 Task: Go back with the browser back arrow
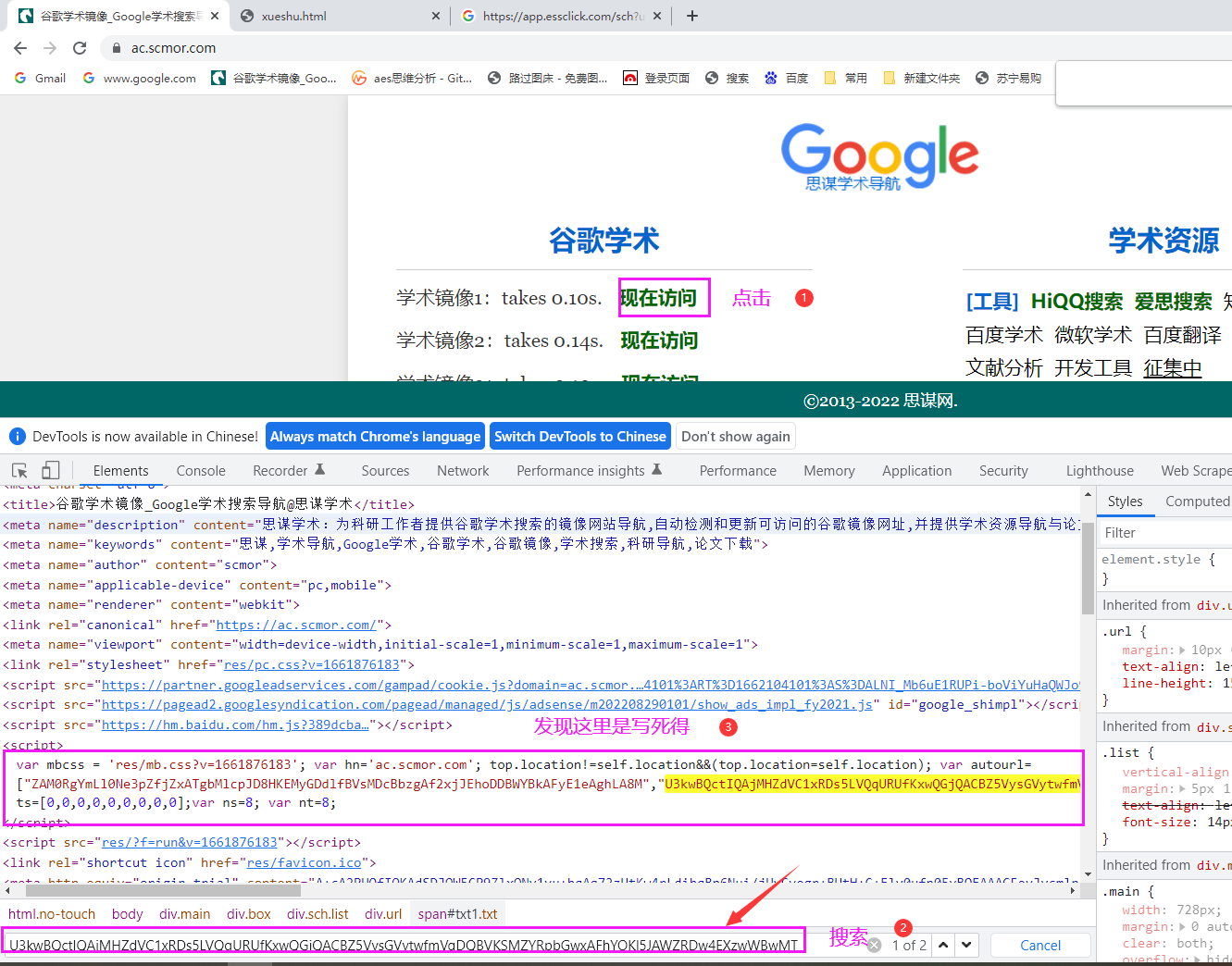20,48
